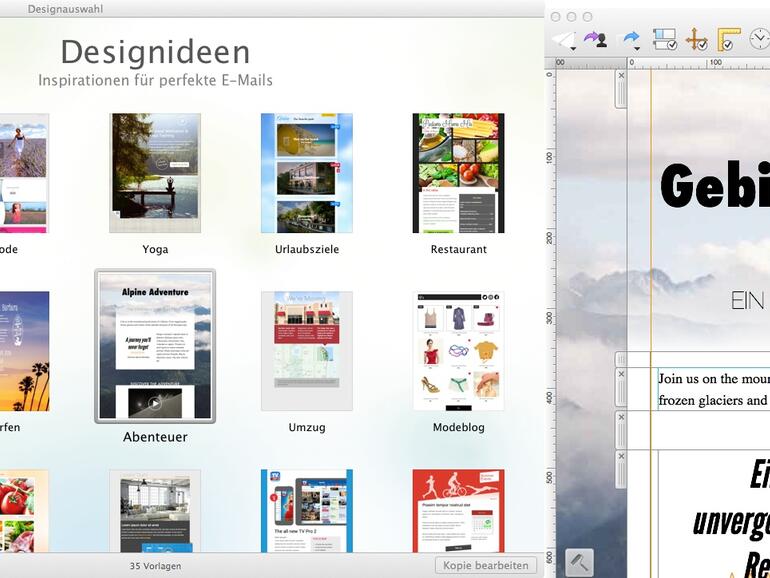Select the Urlaubsziele template thumbnail
Screen dimensions: 770x578
coord(307,173)
